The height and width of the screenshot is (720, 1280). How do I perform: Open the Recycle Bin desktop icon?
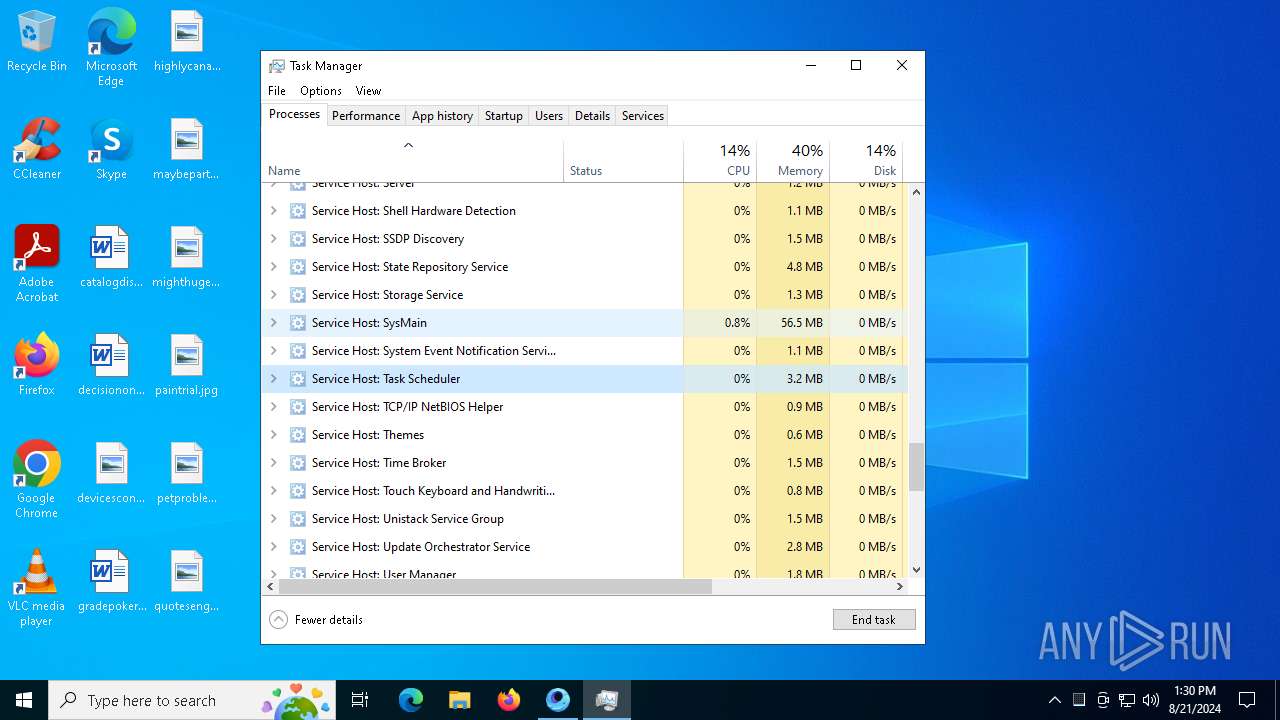(37, 42)
